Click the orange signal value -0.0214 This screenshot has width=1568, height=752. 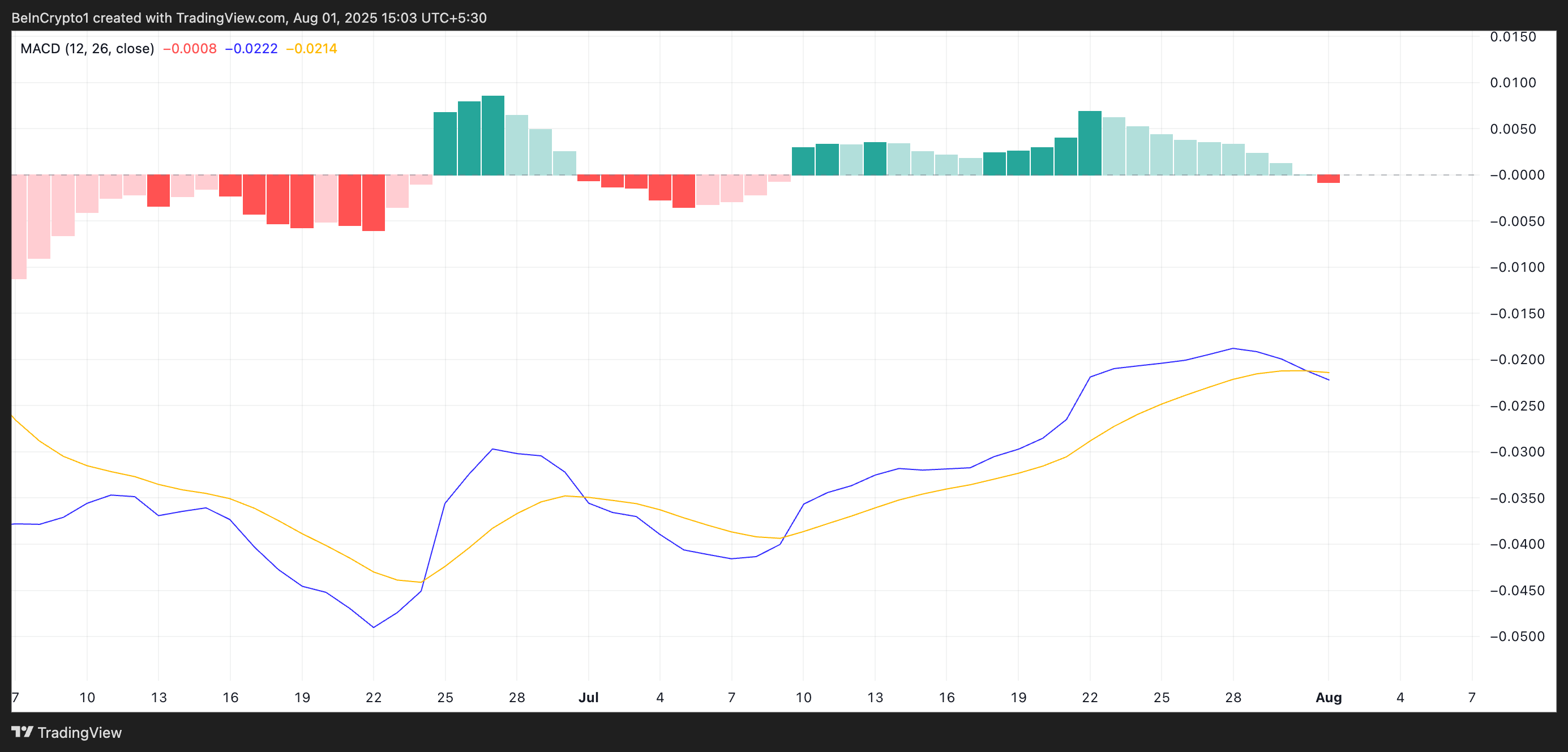pos(314,49)
